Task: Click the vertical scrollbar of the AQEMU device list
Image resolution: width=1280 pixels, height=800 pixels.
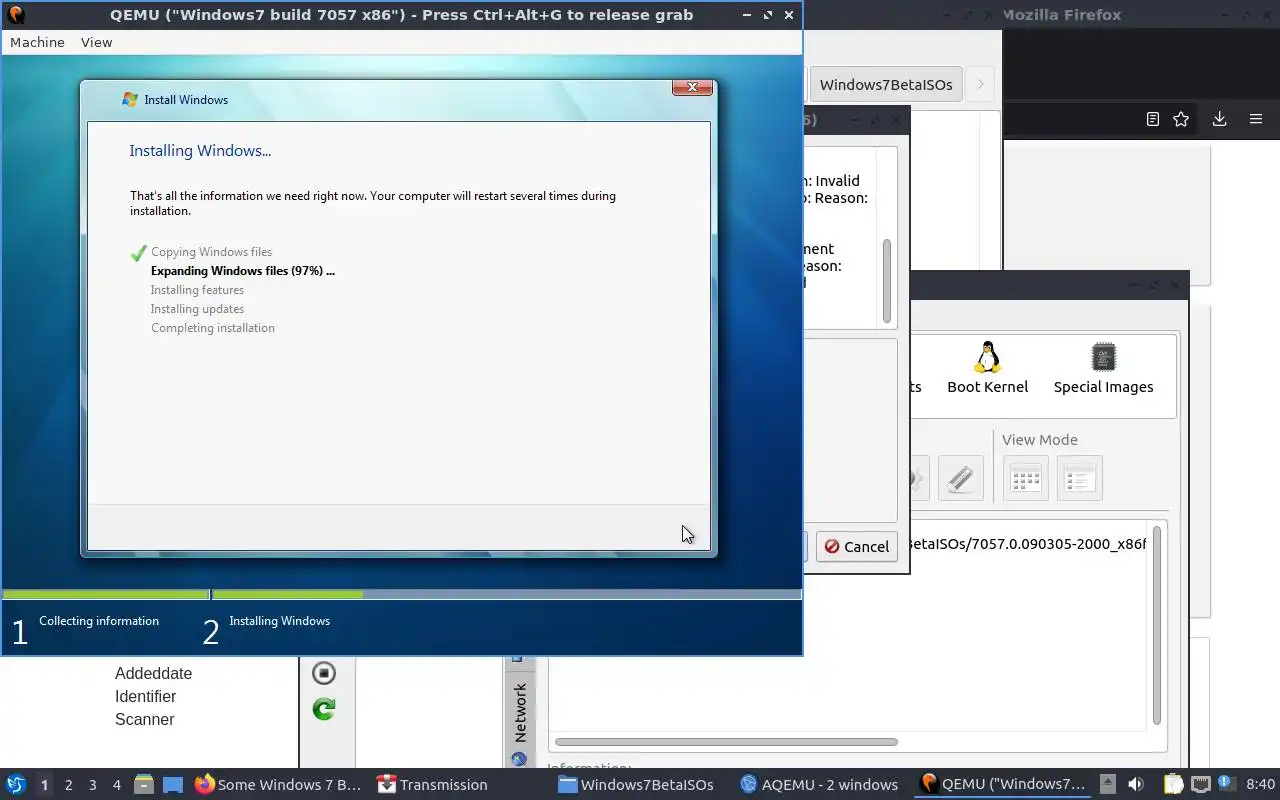Action: 1157,625
